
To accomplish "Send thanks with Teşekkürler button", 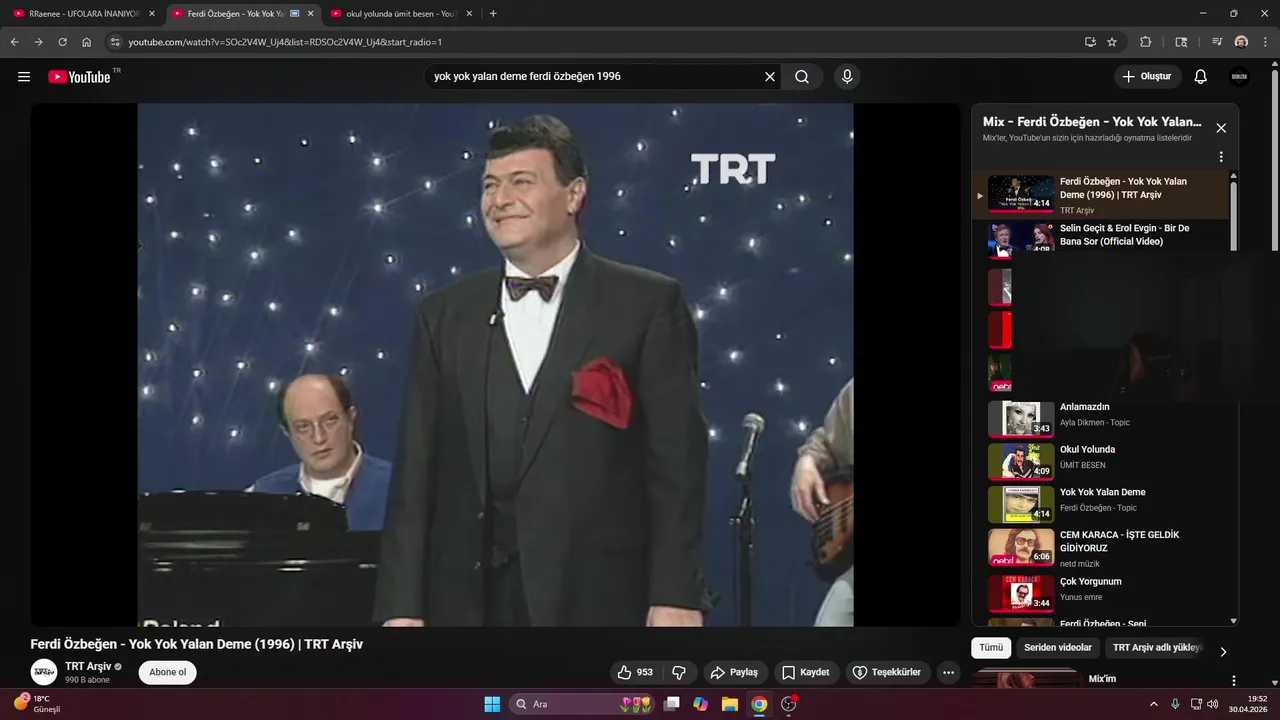I will tap(888, 672).
